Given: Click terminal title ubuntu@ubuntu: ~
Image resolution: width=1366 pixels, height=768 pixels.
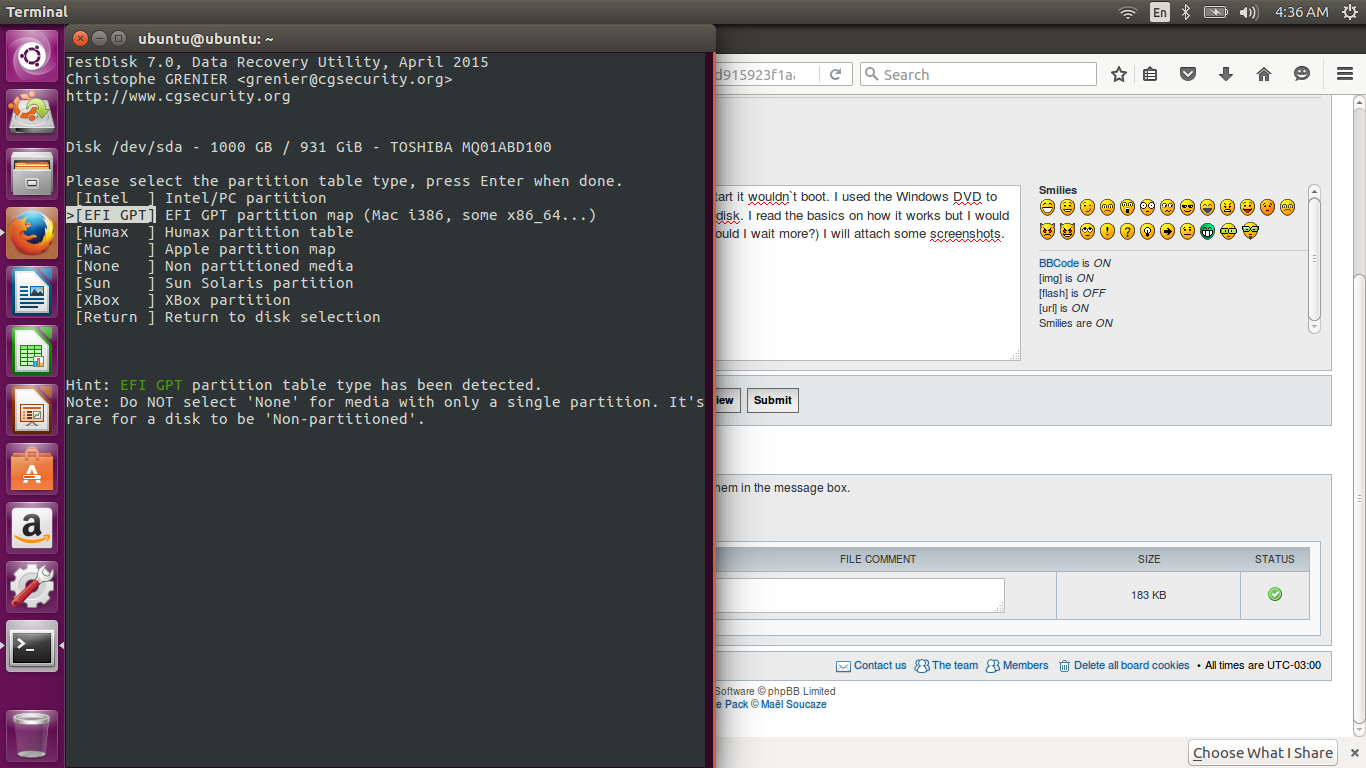Looking at the screenshot, I should pos(206,39).
